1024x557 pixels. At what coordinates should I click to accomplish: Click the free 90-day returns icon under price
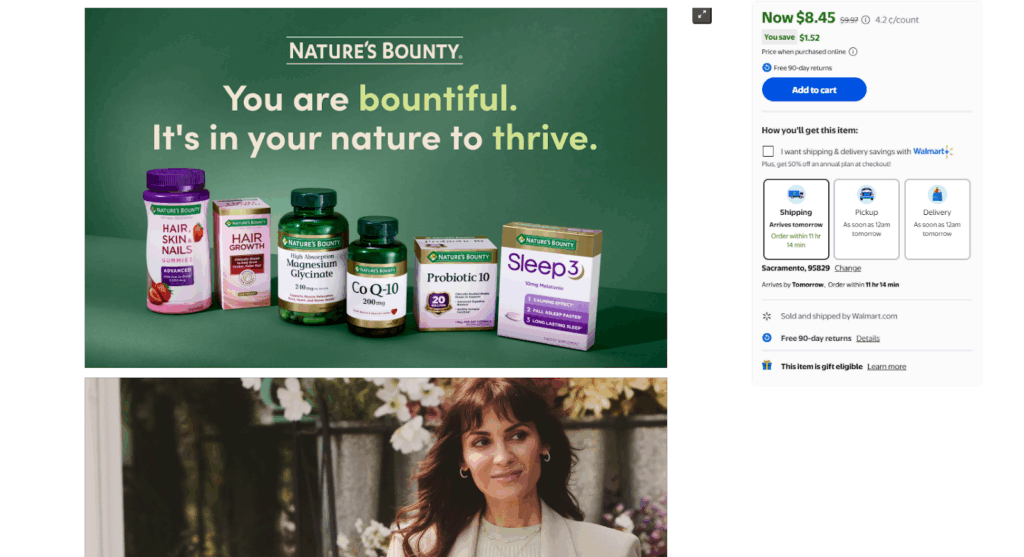(x=767, y=67)
